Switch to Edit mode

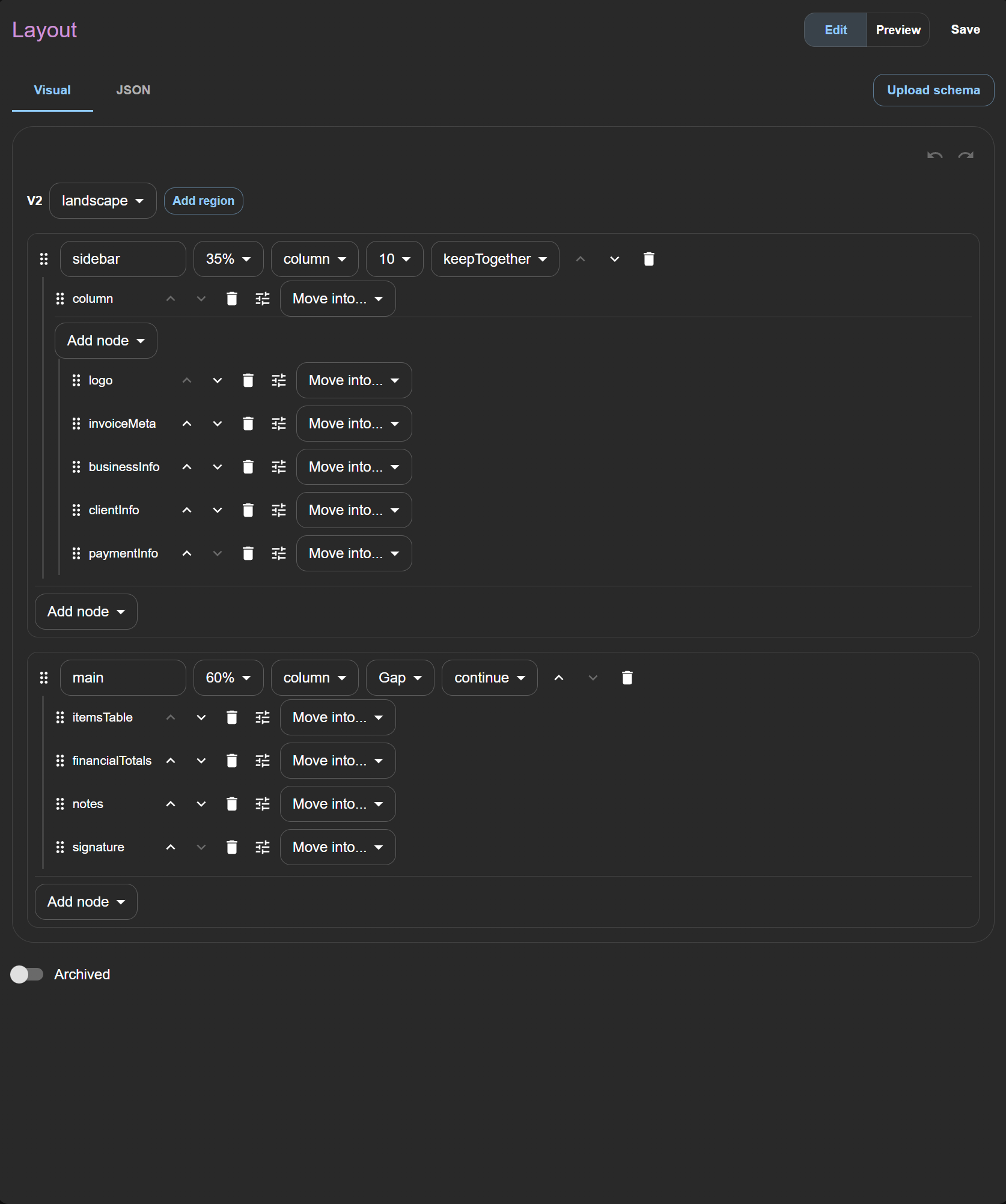click(835, 30)
